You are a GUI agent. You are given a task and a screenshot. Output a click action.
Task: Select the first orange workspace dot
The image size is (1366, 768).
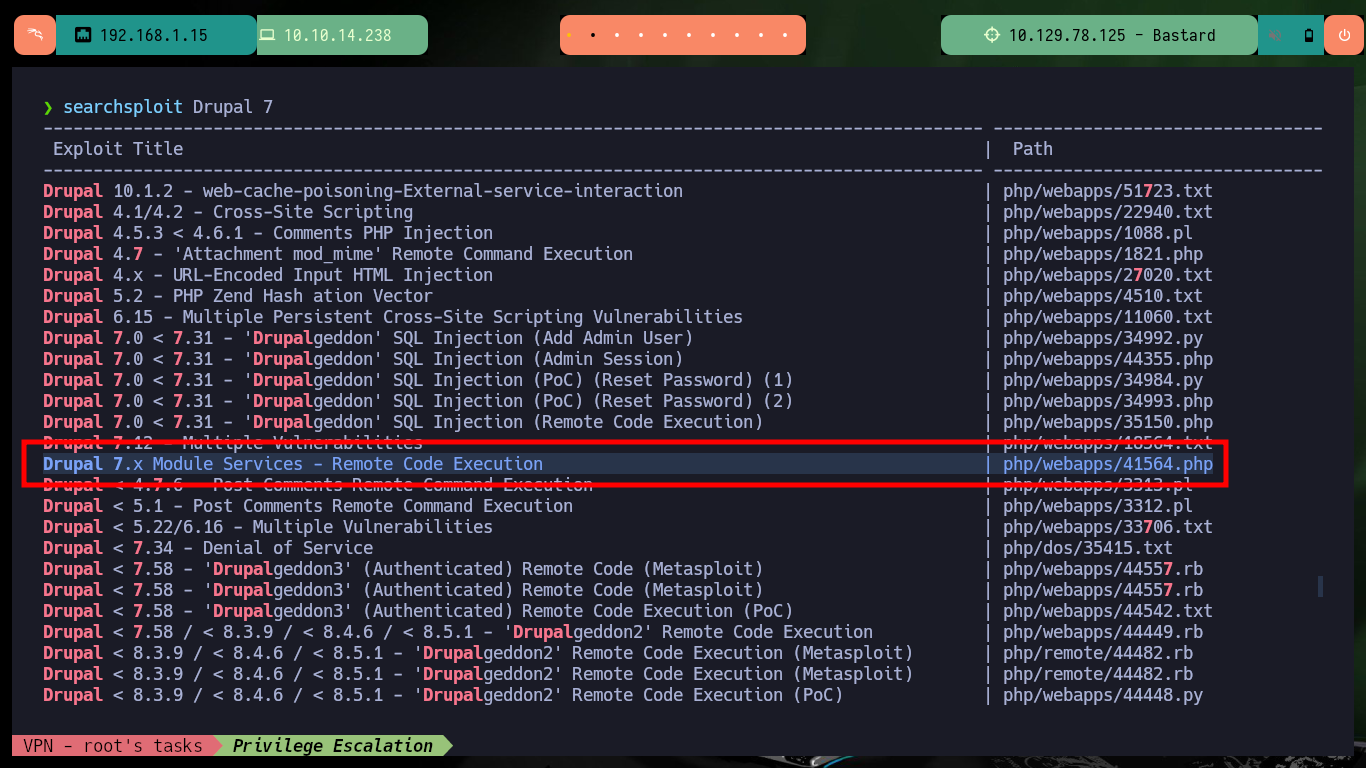(x=569, y=35)
